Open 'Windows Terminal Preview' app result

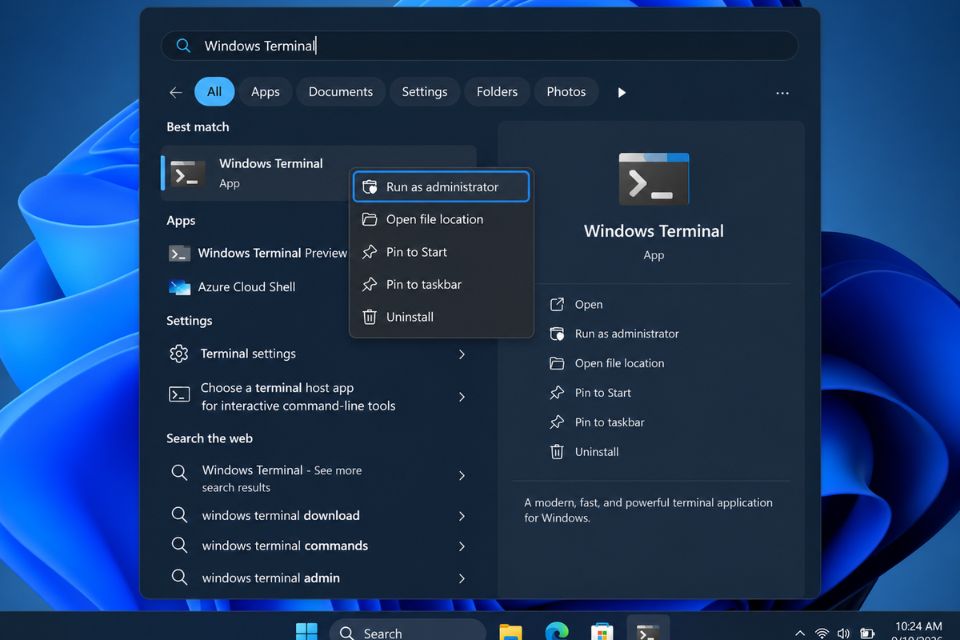click(257, 253)
